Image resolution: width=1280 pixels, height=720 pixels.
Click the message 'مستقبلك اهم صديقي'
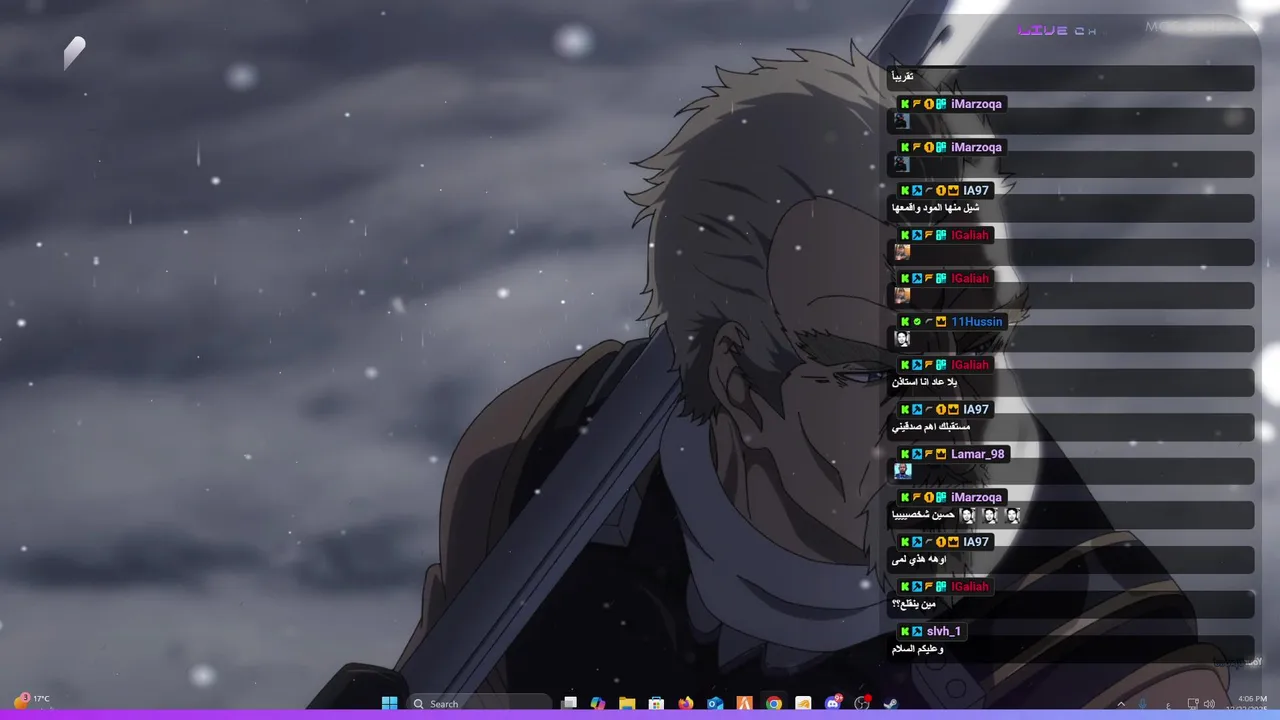pos(931,427)
